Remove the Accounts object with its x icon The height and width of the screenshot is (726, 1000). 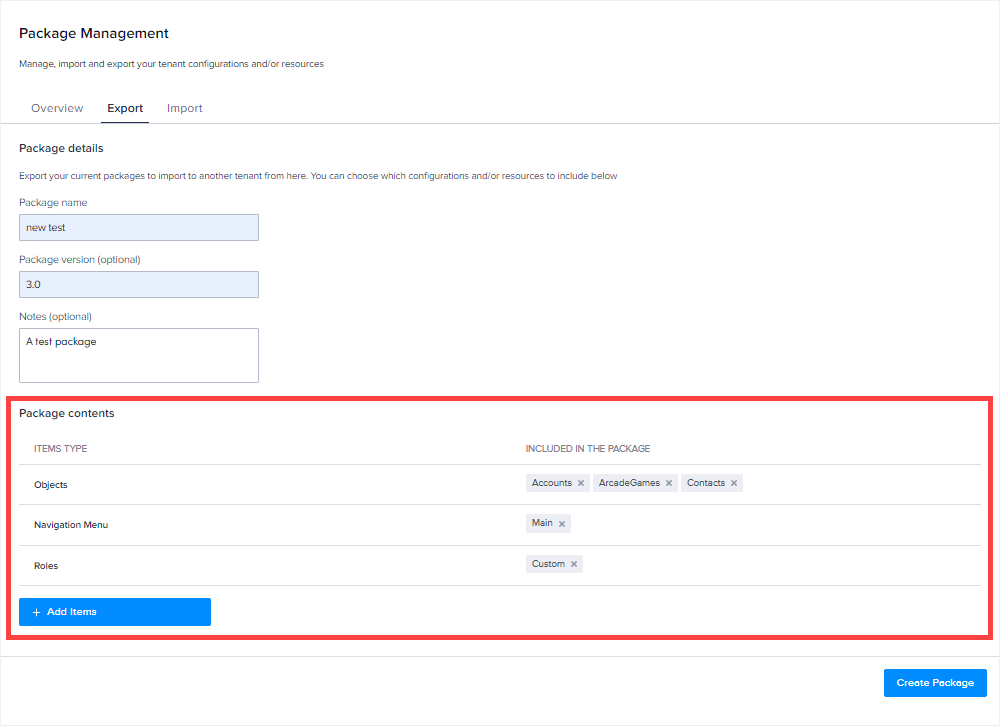pyautogui.click(x=580, y=483)
